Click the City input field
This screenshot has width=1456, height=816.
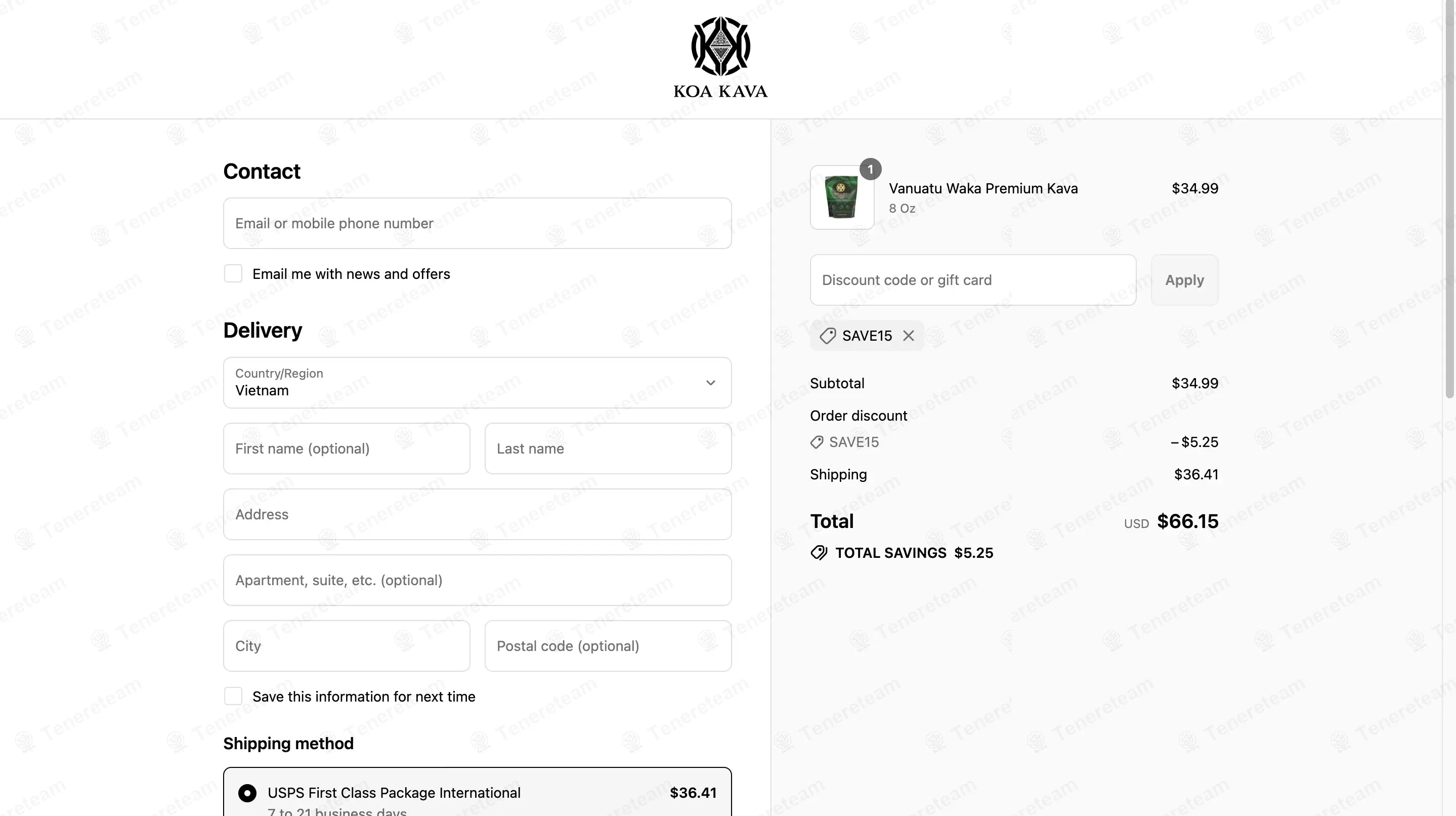(x=347, y=646)
